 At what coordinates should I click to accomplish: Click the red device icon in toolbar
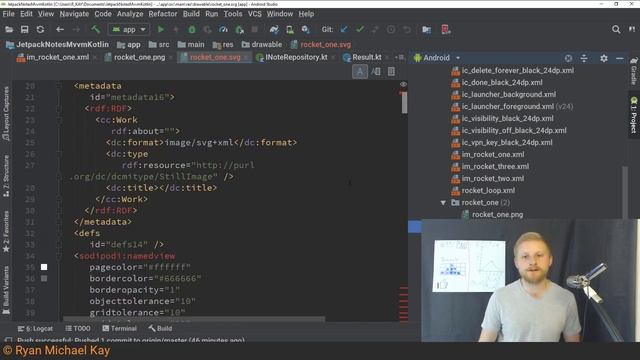446,29
